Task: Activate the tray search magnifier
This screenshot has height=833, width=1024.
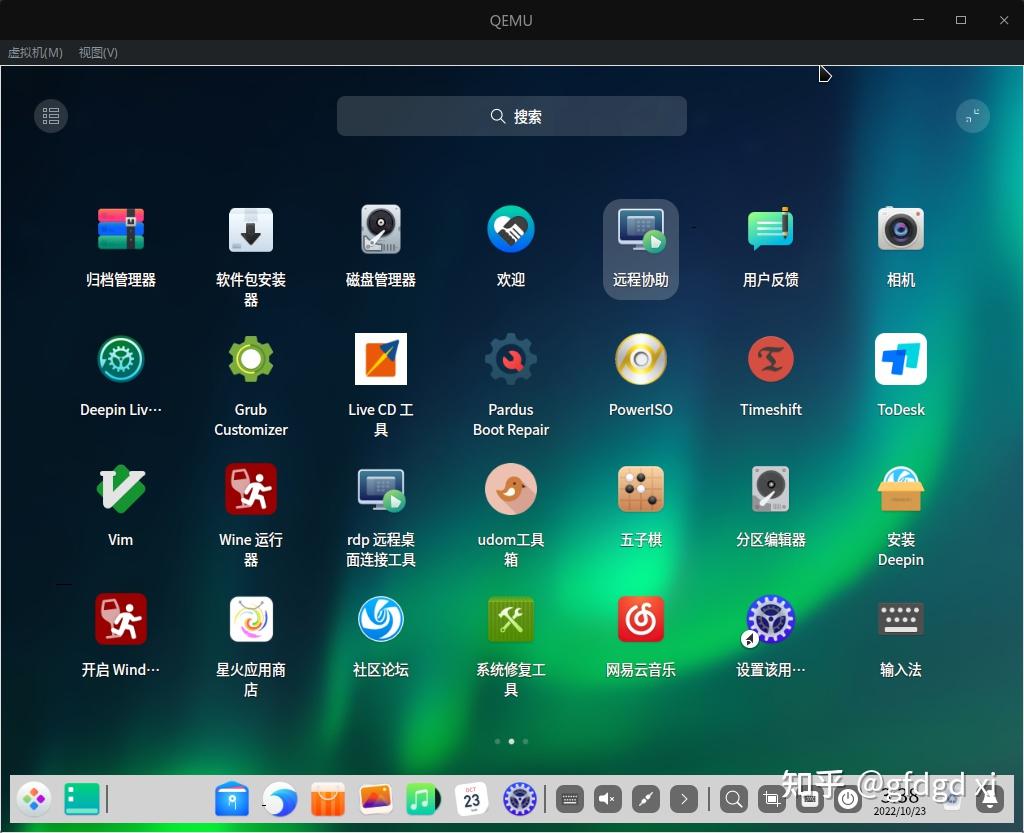Action: click(733, 799)
